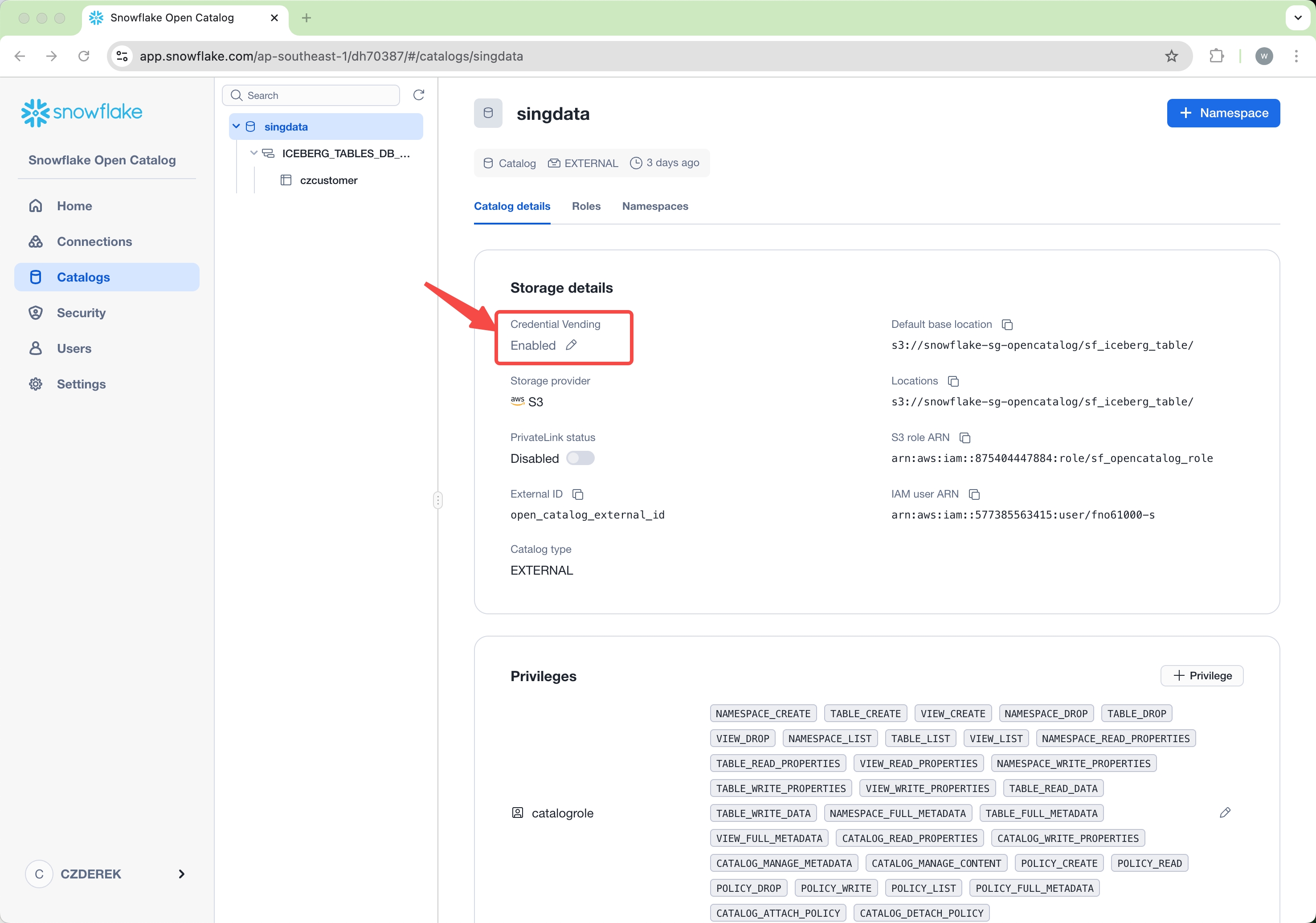Switch to the Namespaces tab
Image resolution: width=1316 pixels, height=923 pixels.
coord(655,206)
